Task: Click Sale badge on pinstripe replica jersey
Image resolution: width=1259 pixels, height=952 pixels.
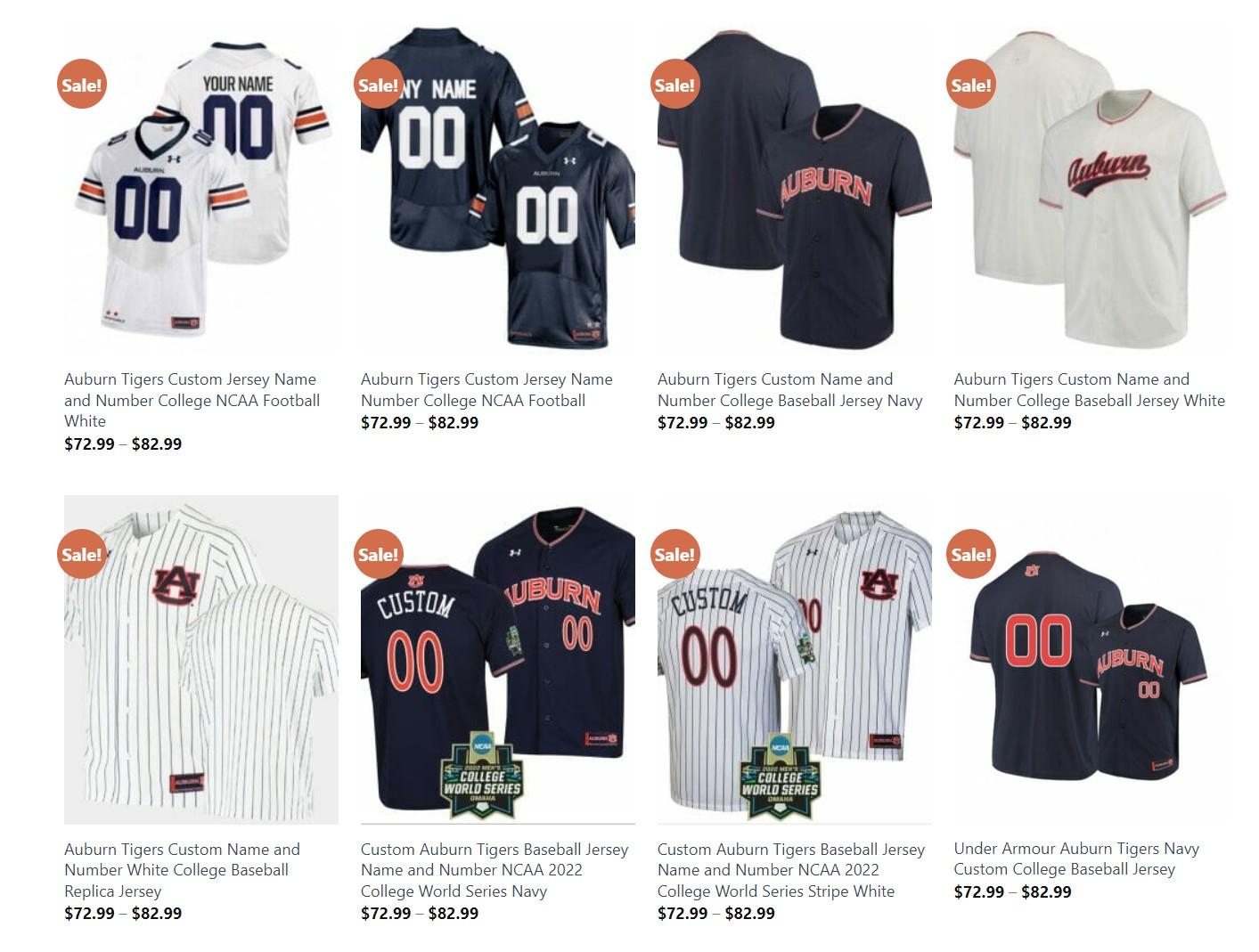Action: (82, 554)
